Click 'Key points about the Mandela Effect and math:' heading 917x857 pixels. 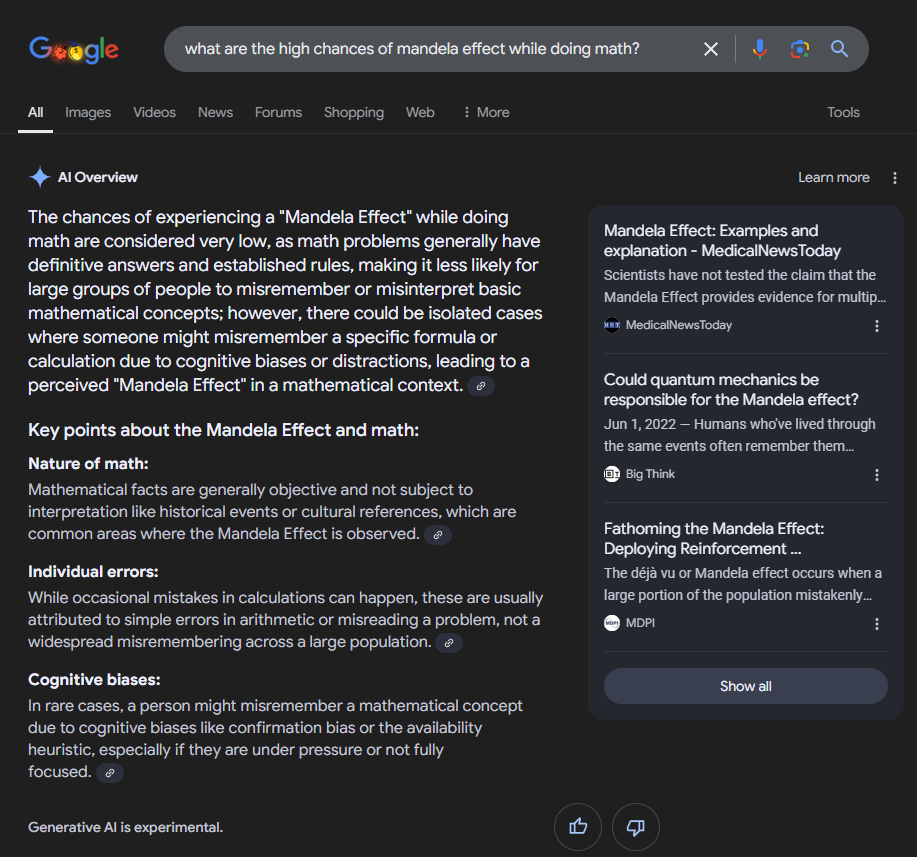tap(223, 430)
